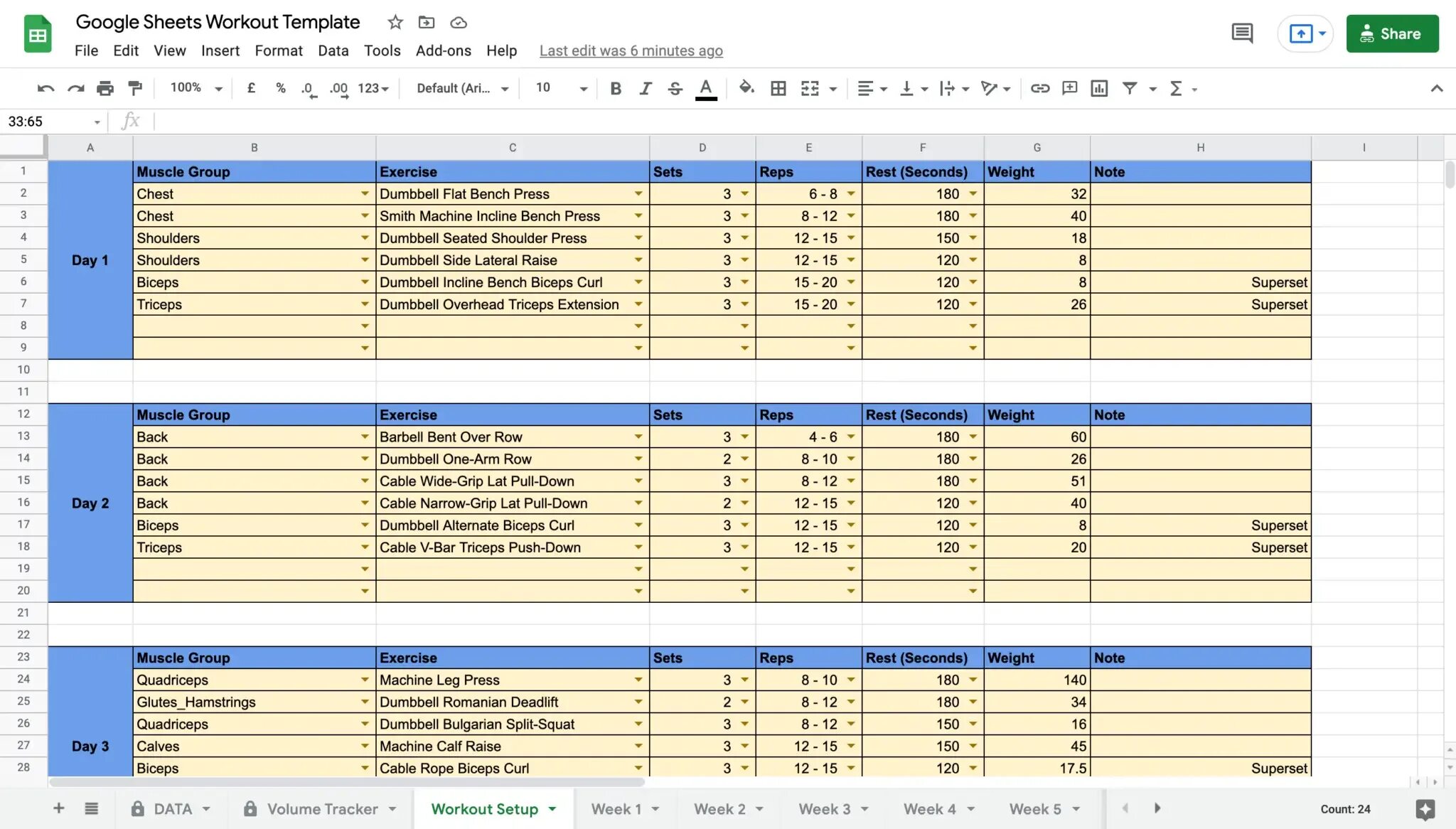Image resolution: width=1456 pixels, height=829 pixels.
Task: Open the Format menu
Action: pyautogui.click(x=278, y=50)
